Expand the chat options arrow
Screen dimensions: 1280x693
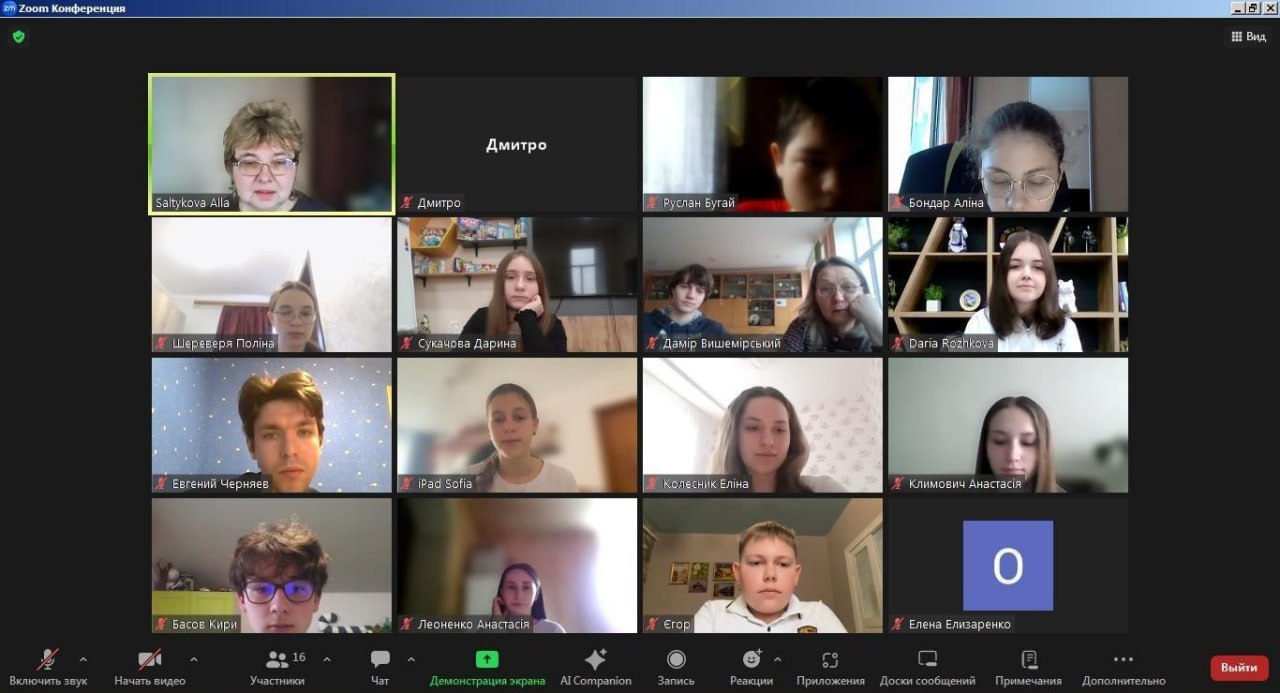pyautogui.click(x=411, y=660)
